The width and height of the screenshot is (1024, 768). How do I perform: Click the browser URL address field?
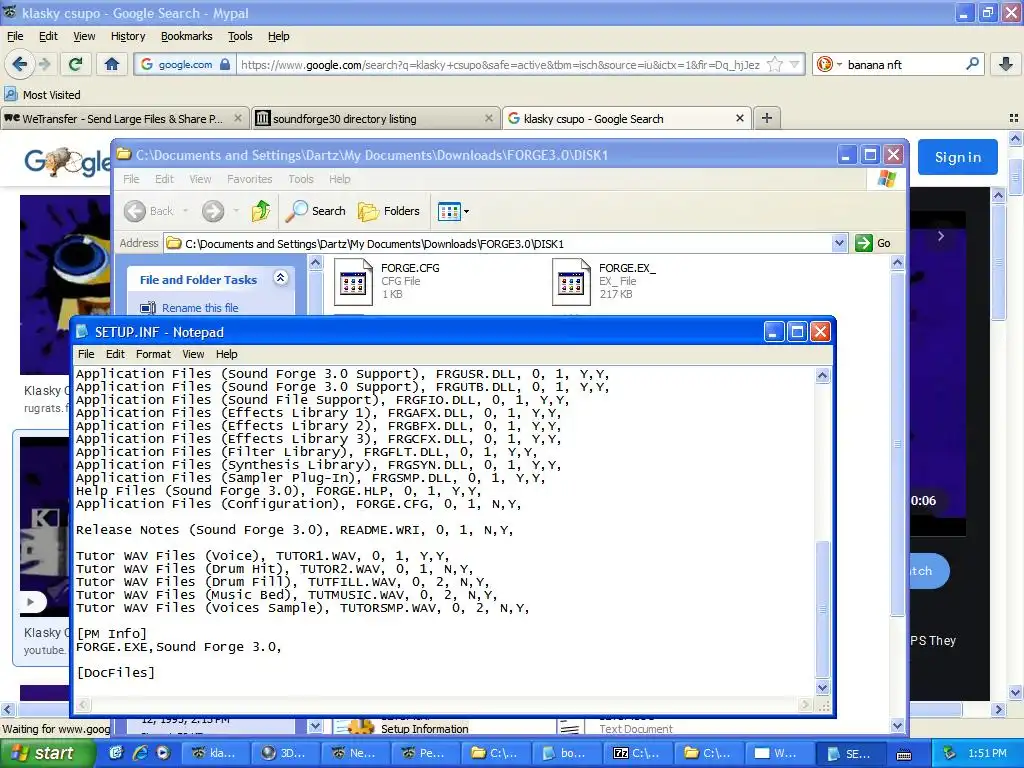point(500,64)
